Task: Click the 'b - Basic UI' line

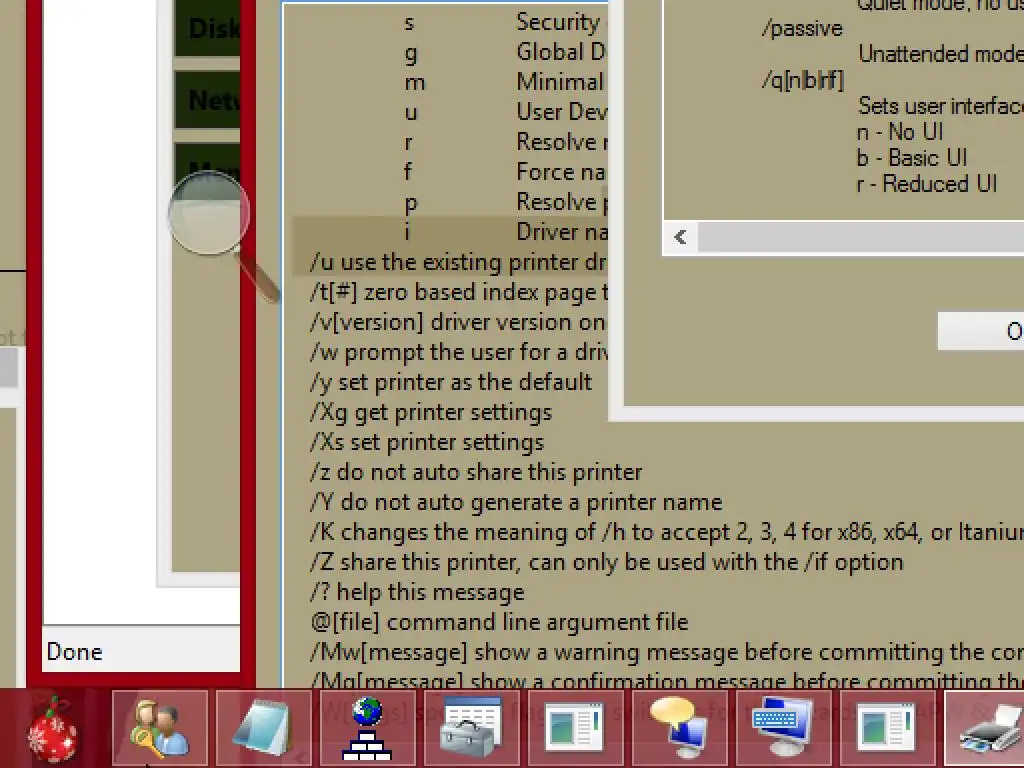Action: [x=912, y=158]
